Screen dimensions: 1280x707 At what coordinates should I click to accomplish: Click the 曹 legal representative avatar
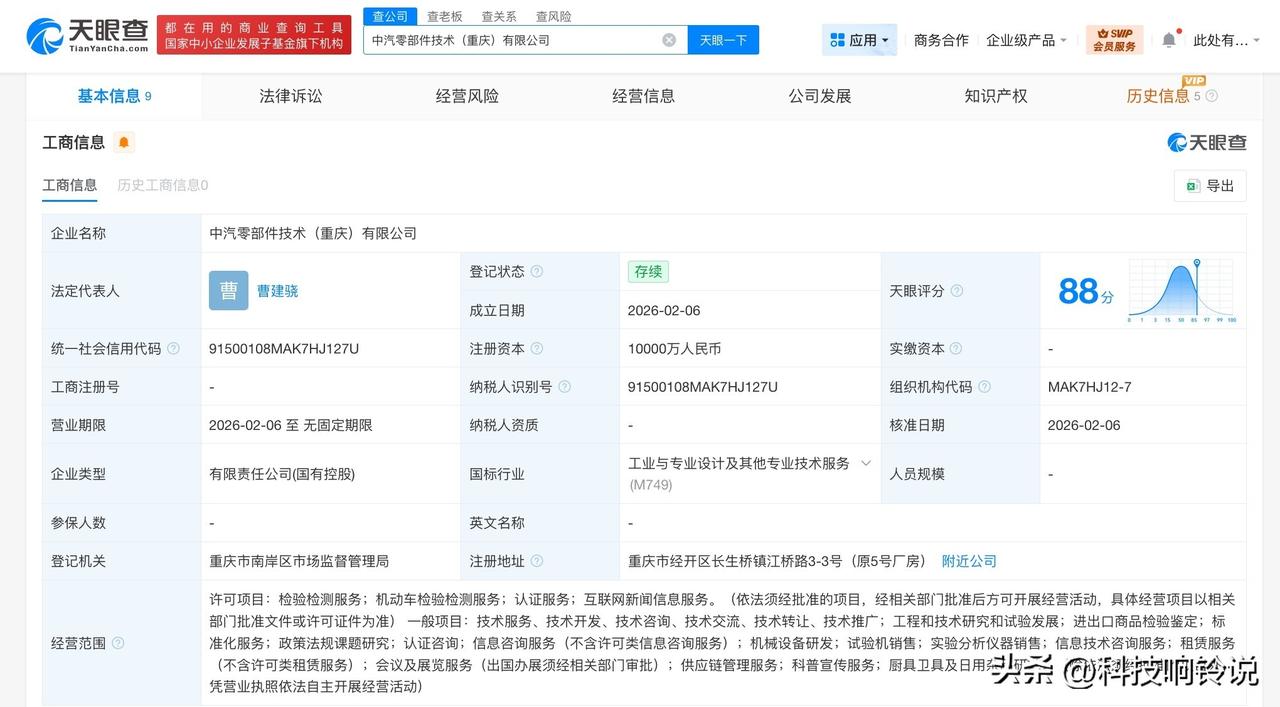click(228, 290)
